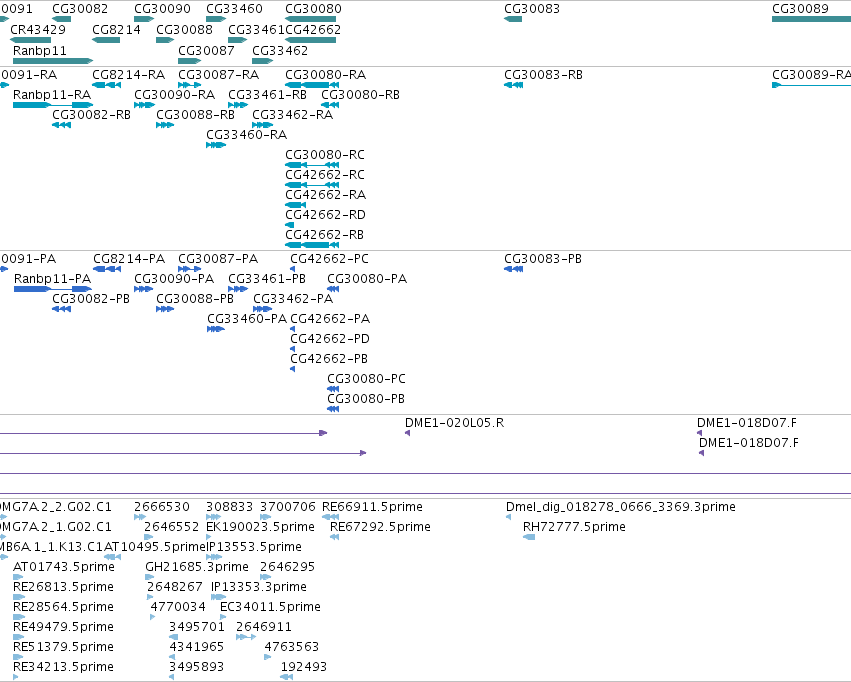Select transcript CG42662-RB
This screenshot has width=851, height=682.
(x=325, y=235)
